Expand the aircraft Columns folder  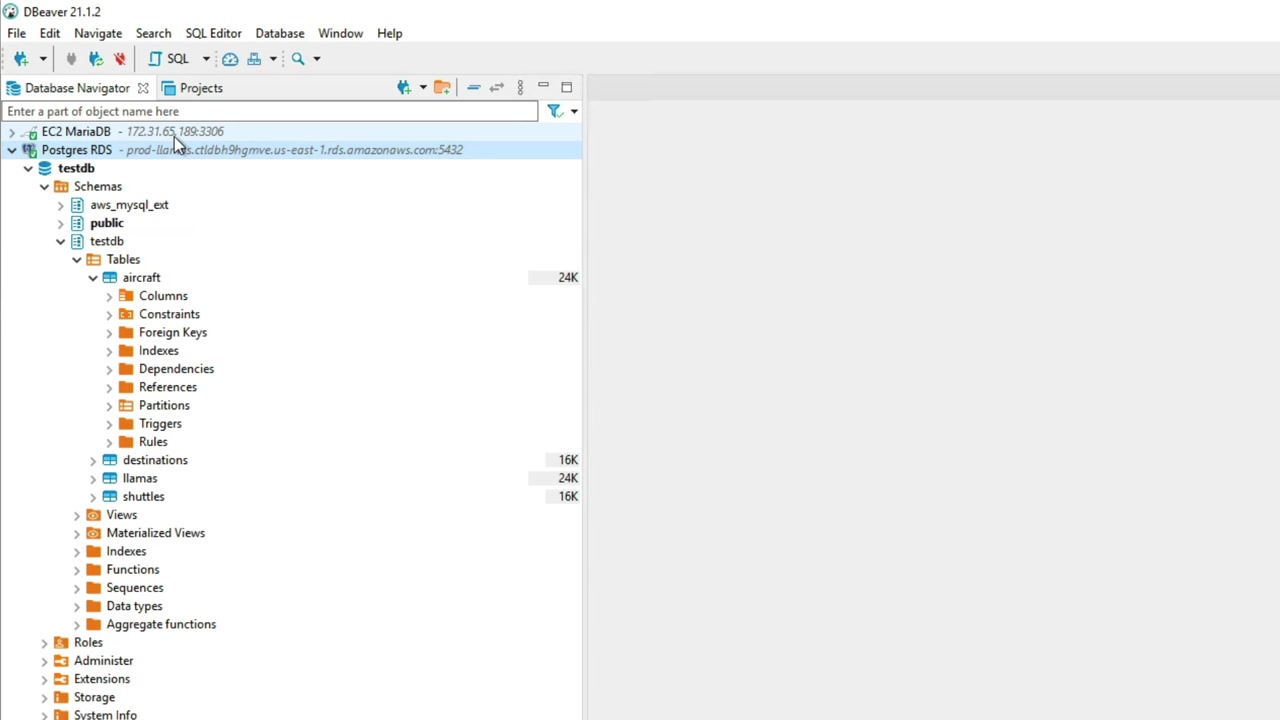[x=109, y=296]
